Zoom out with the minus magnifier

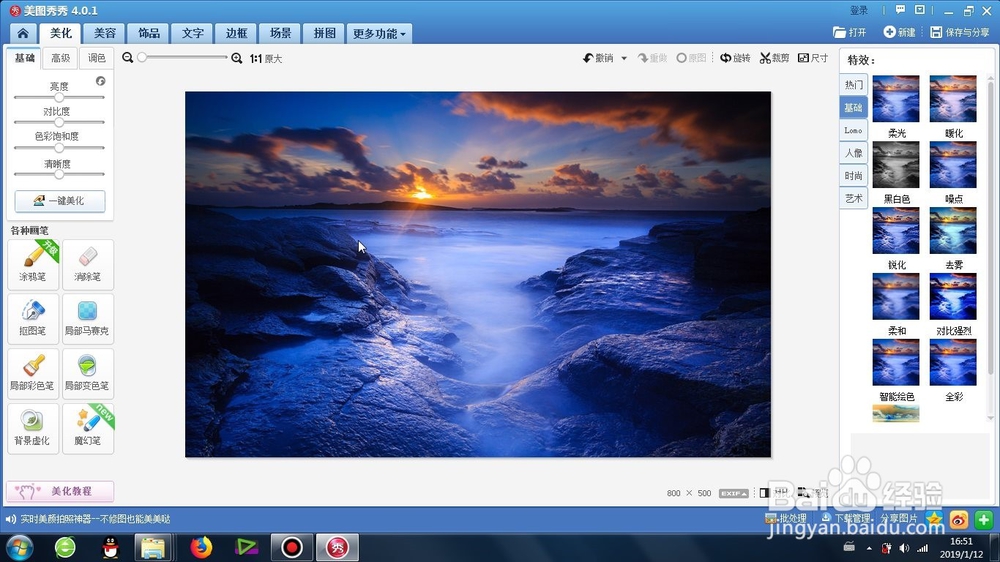tap(128, 58)
